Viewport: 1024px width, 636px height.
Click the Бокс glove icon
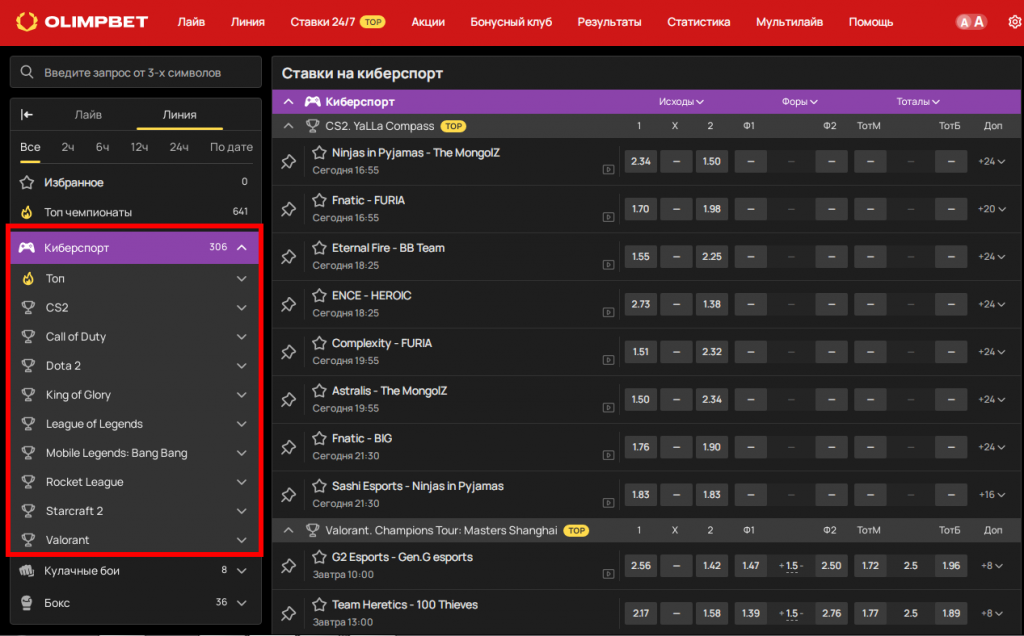coord(27,603)
